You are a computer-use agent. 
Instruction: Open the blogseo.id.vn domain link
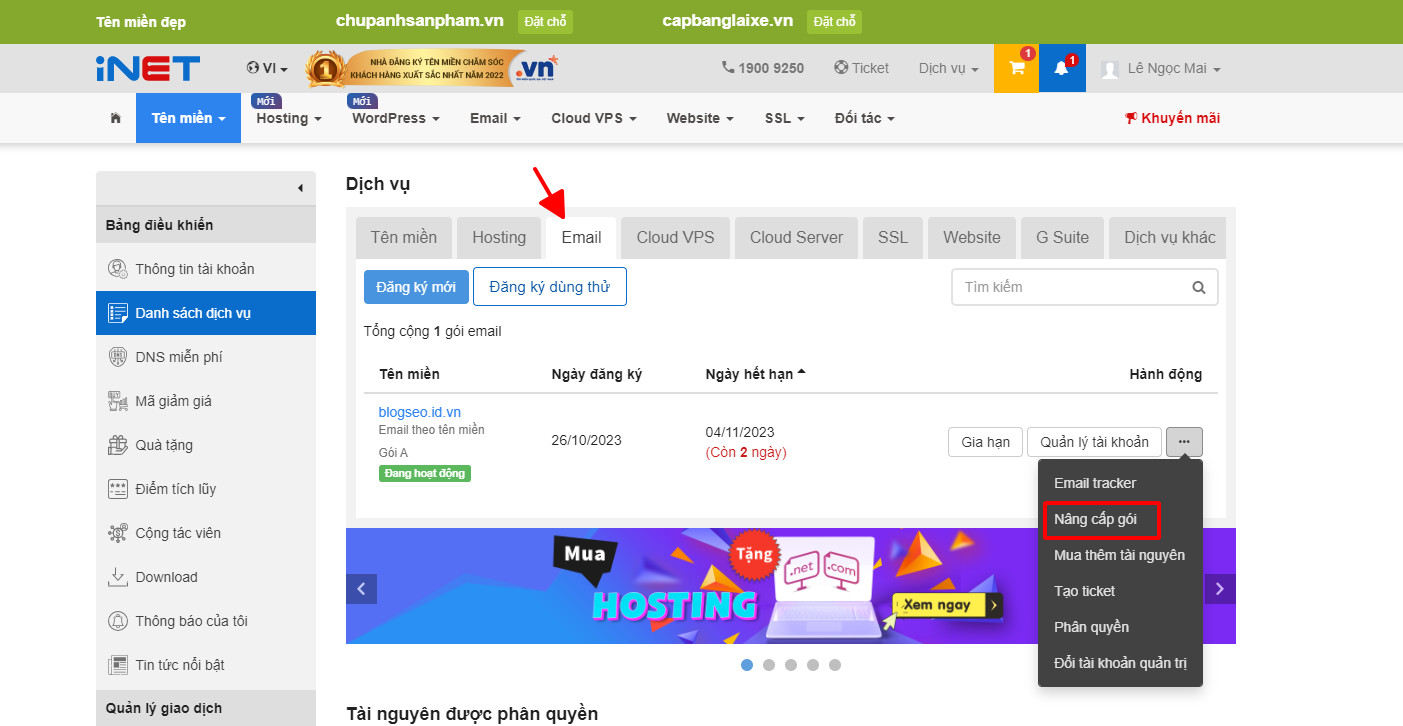click(419, 412)
